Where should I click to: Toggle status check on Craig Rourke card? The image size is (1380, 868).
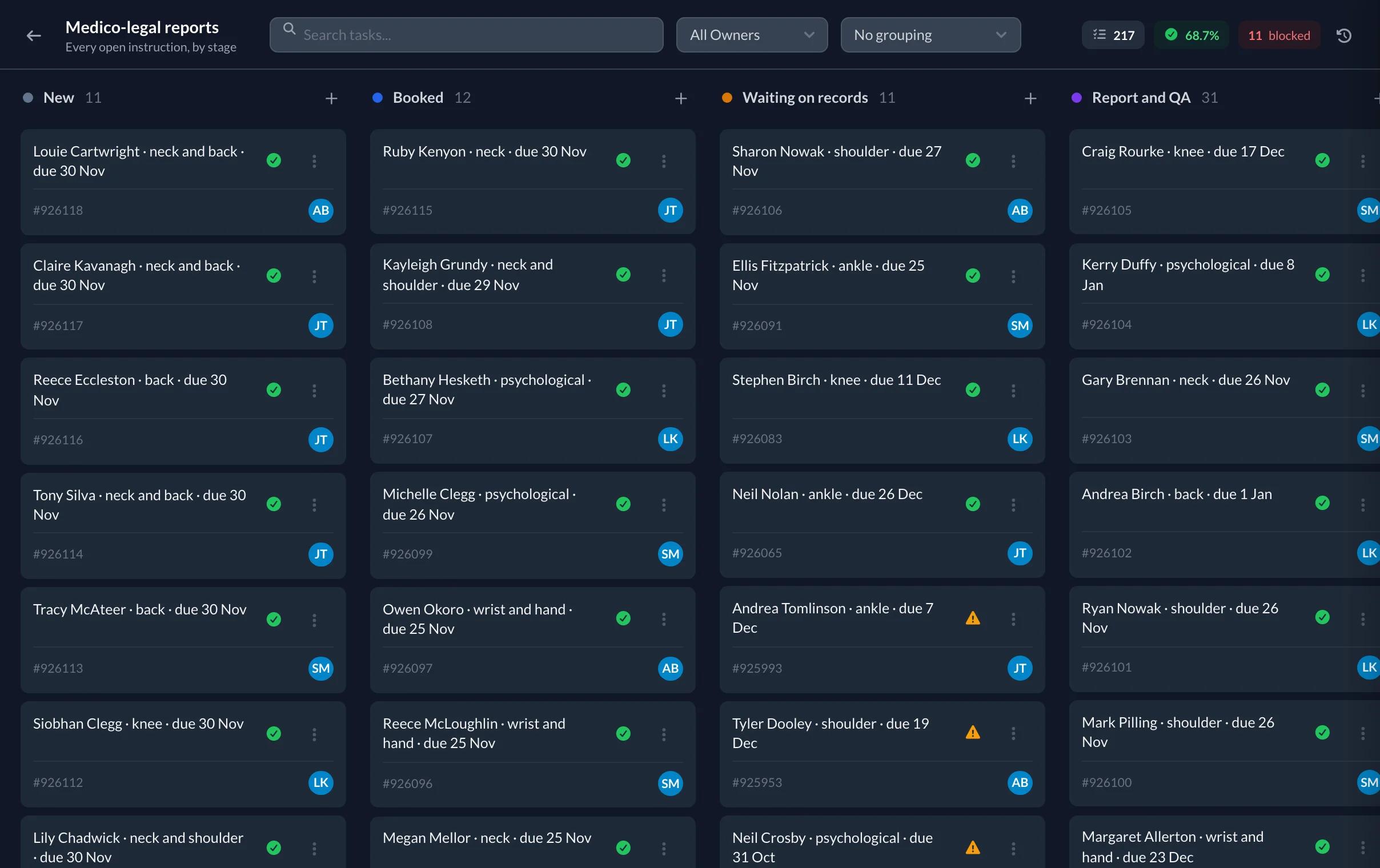1323,160
